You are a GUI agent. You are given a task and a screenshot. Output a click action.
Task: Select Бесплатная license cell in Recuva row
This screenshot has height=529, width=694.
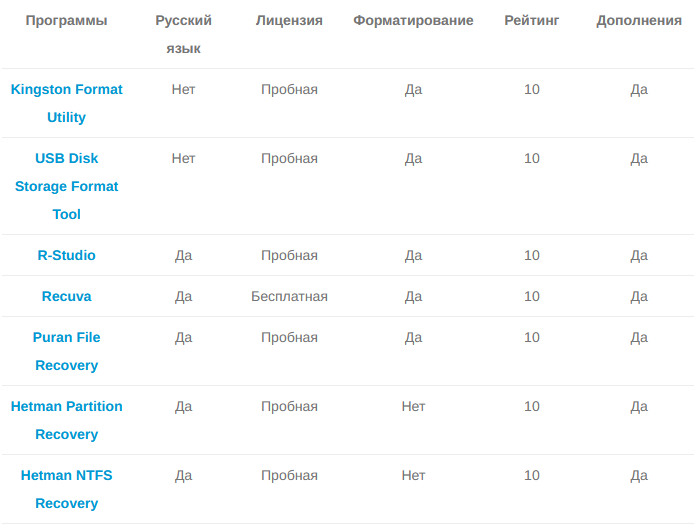[289, 296]
